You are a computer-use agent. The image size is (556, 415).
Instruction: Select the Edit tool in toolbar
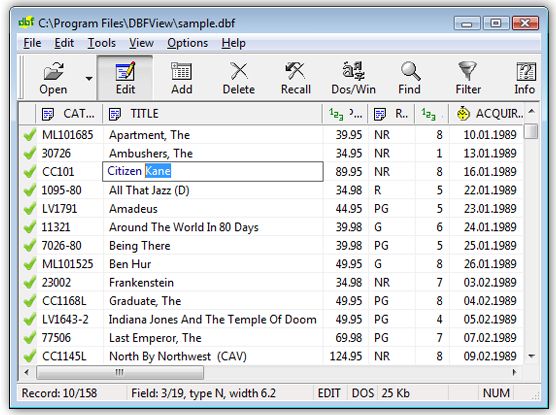(x=125, y=71)
